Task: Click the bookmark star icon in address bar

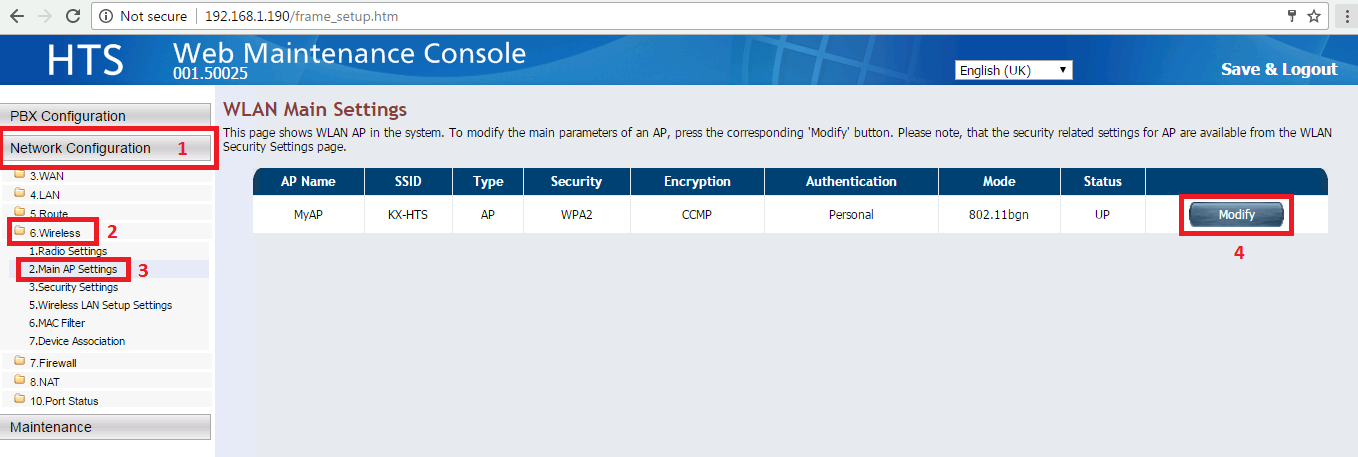Action: click(x=1314, y=17)
